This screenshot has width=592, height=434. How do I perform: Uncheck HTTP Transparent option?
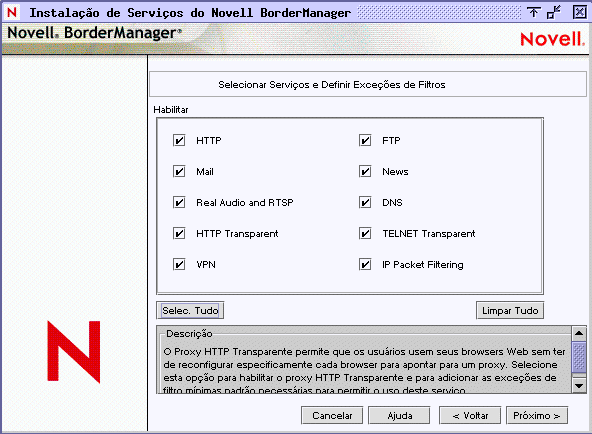(x=179, y=233)
